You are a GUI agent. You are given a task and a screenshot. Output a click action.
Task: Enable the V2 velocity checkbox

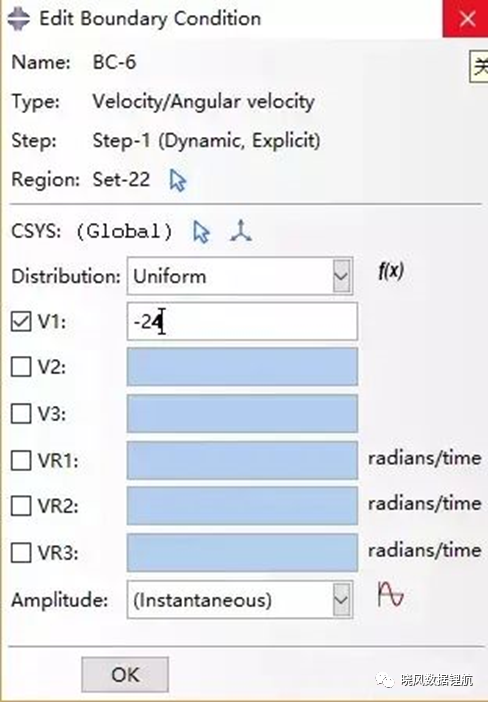pos(21,367)
